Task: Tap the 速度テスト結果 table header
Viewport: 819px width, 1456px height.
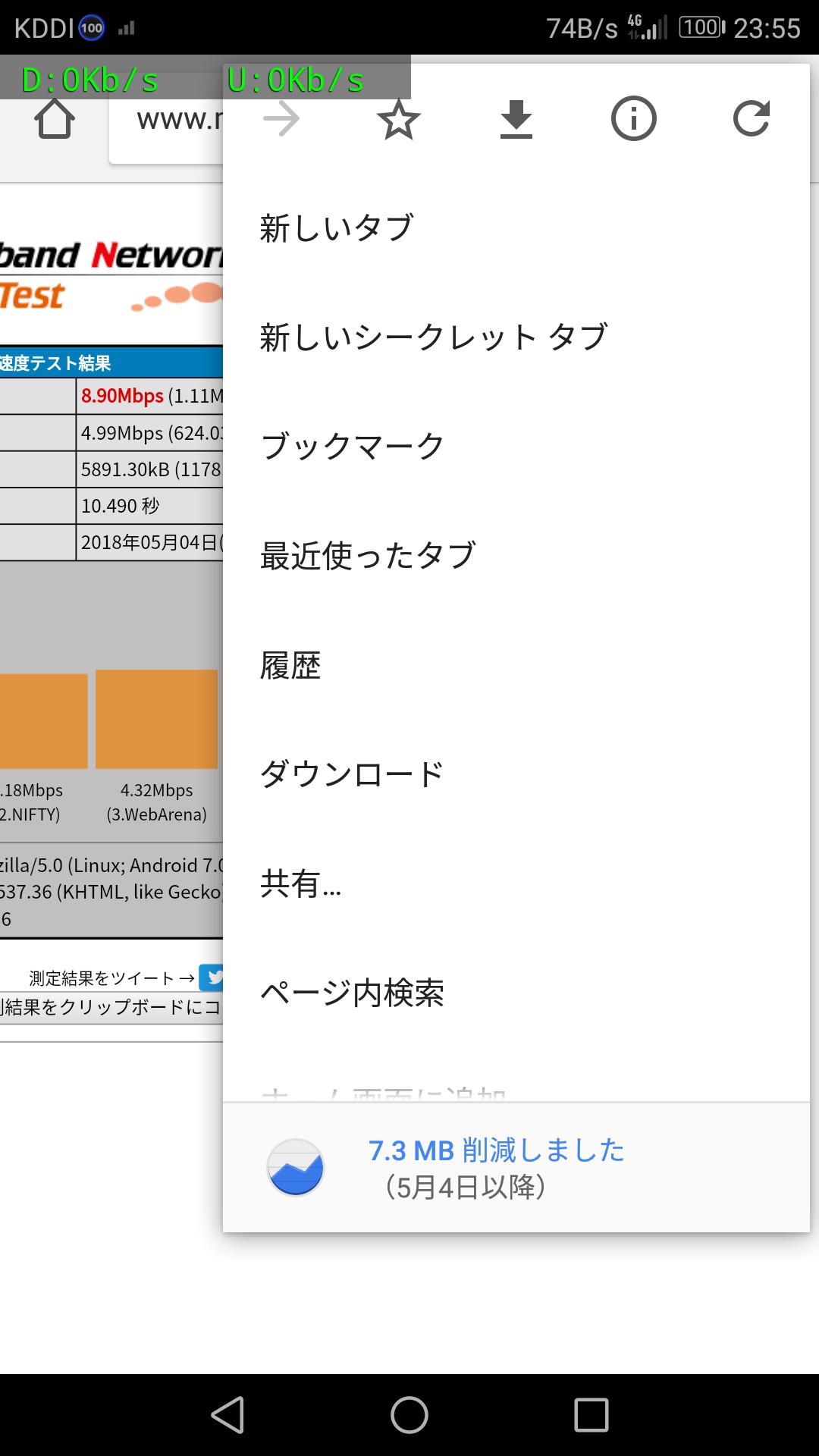Action: (x=111, y=362)
